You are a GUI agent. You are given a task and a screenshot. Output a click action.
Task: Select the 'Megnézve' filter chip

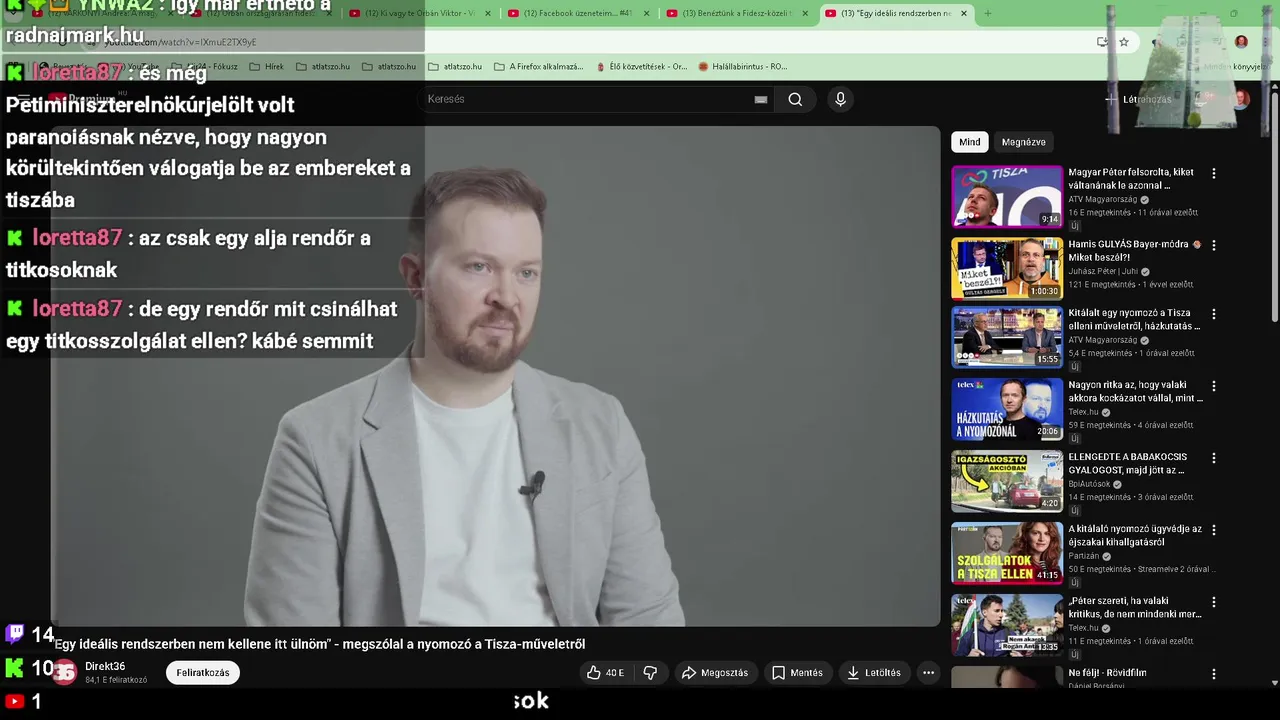1023,142
